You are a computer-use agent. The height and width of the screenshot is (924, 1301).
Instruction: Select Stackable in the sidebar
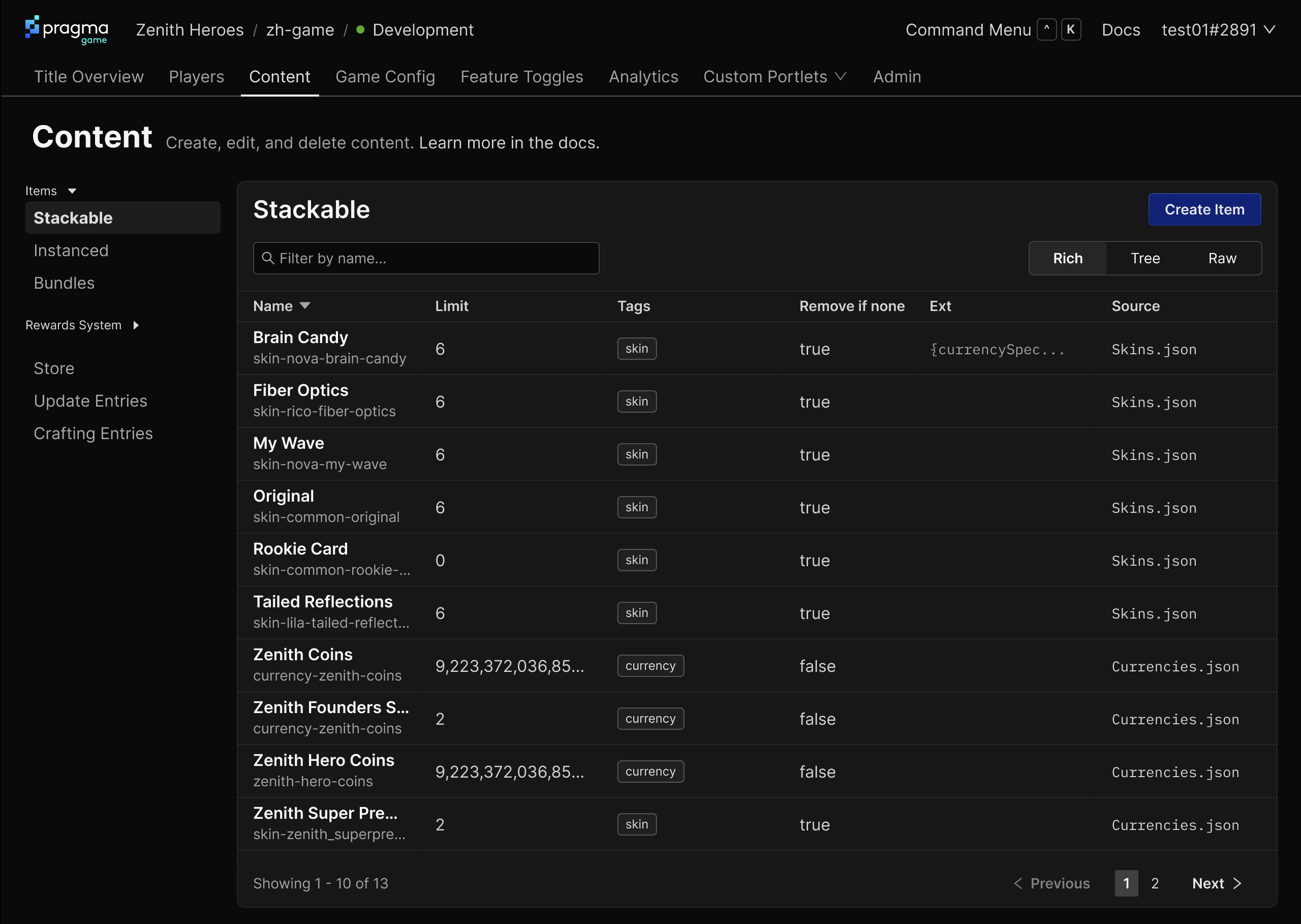point(122,218)
